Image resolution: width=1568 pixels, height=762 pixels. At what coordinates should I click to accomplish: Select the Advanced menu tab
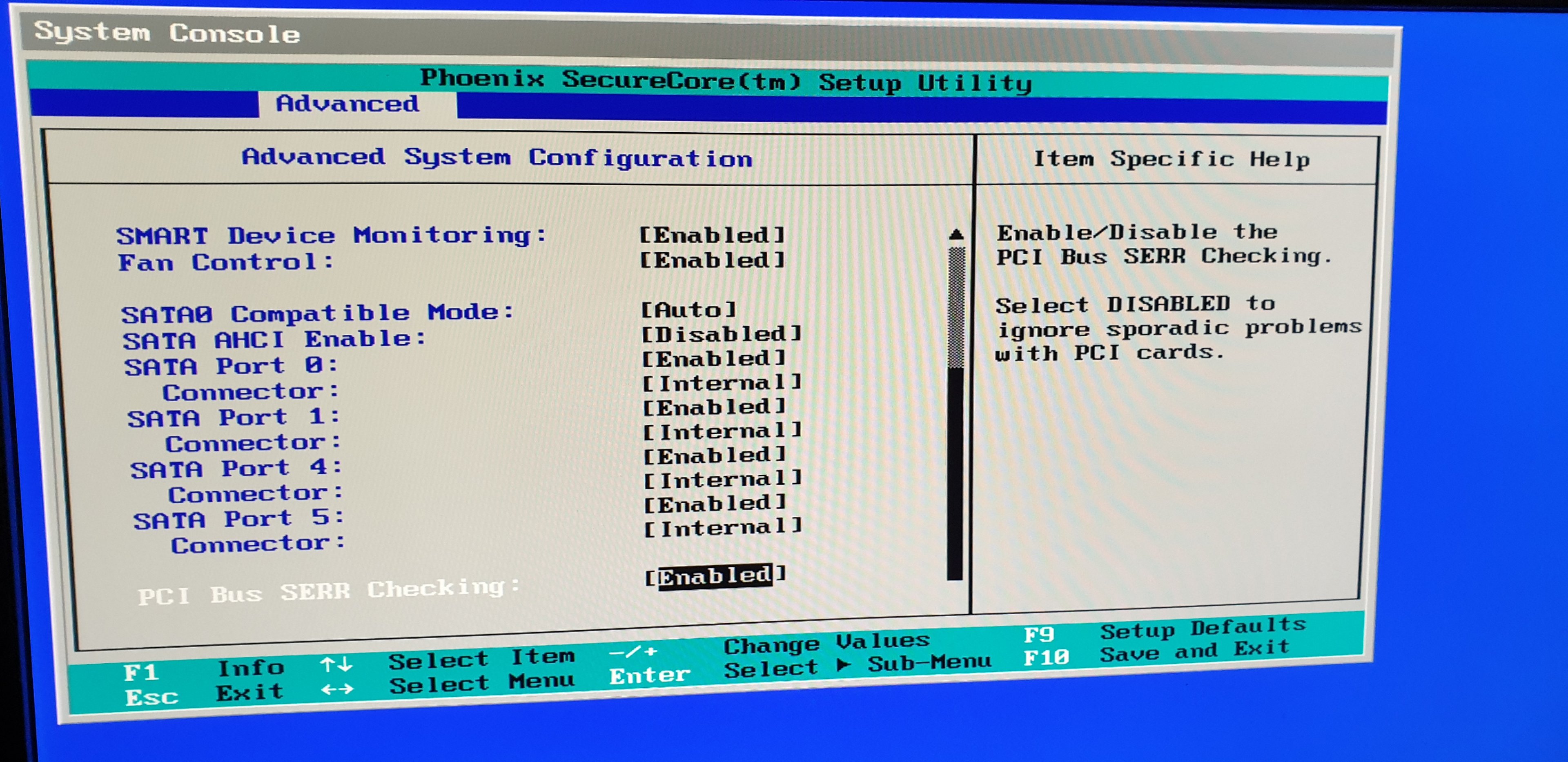347,104
